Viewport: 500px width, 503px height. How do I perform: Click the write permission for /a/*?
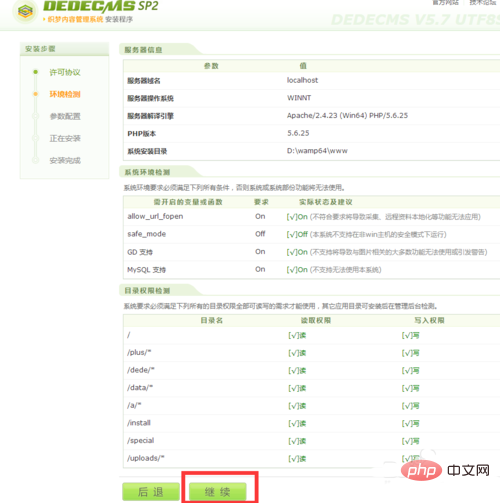pyautogui.click(x=410, y=406)
